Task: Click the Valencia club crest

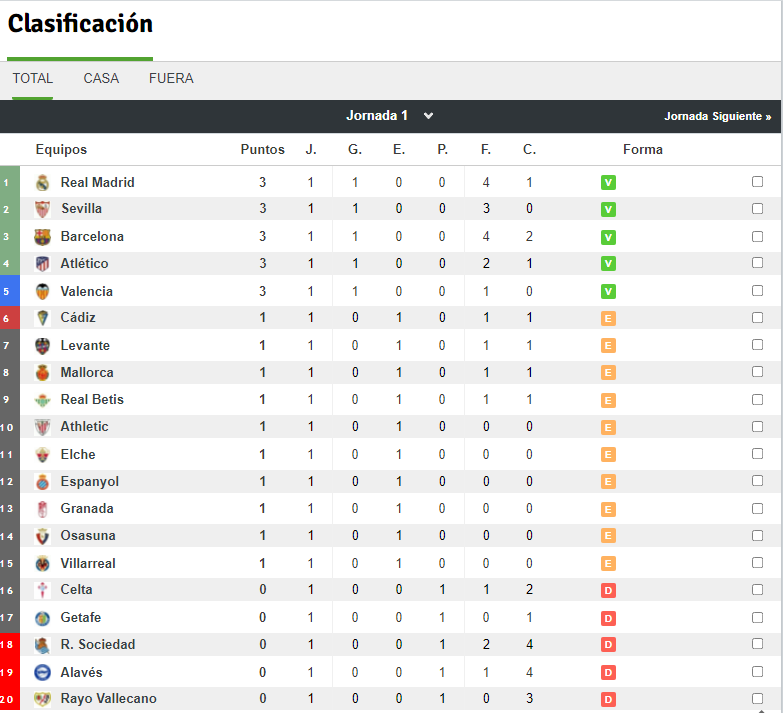Action: [42, 292]
